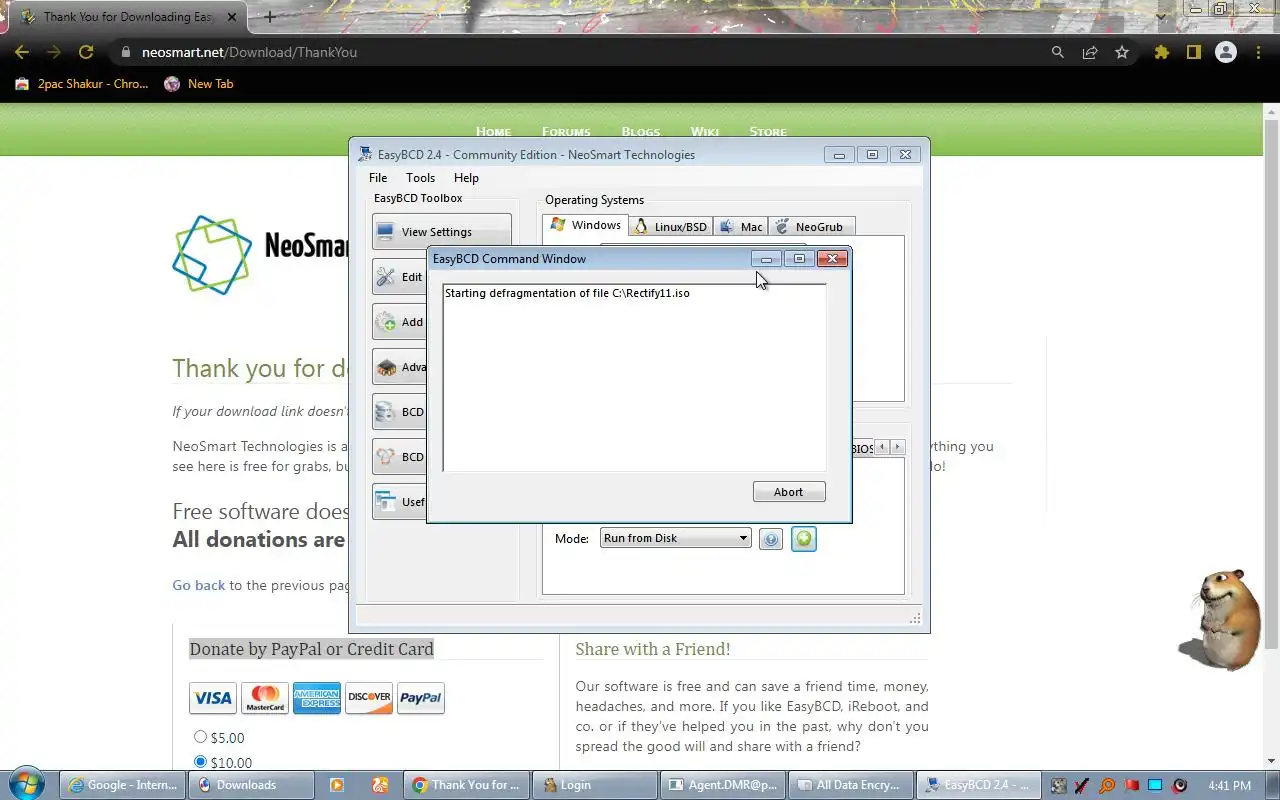Follow the Go back link
This screenshot has height=800, width=1280.
198,585
